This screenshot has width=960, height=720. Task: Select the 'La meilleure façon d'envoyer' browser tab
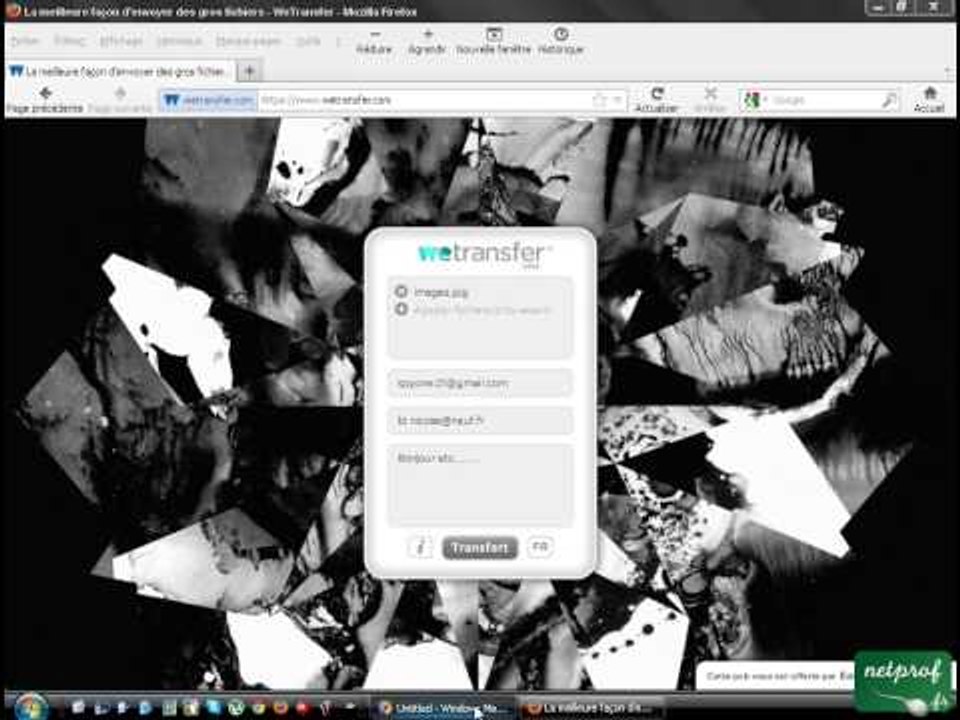119,72
